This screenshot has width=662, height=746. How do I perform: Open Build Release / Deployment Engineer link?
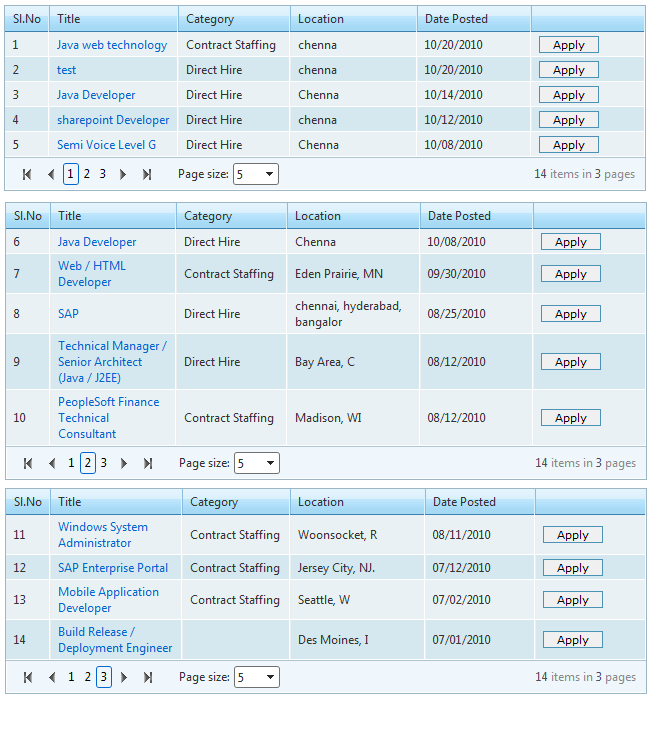(x=115, y=640)
